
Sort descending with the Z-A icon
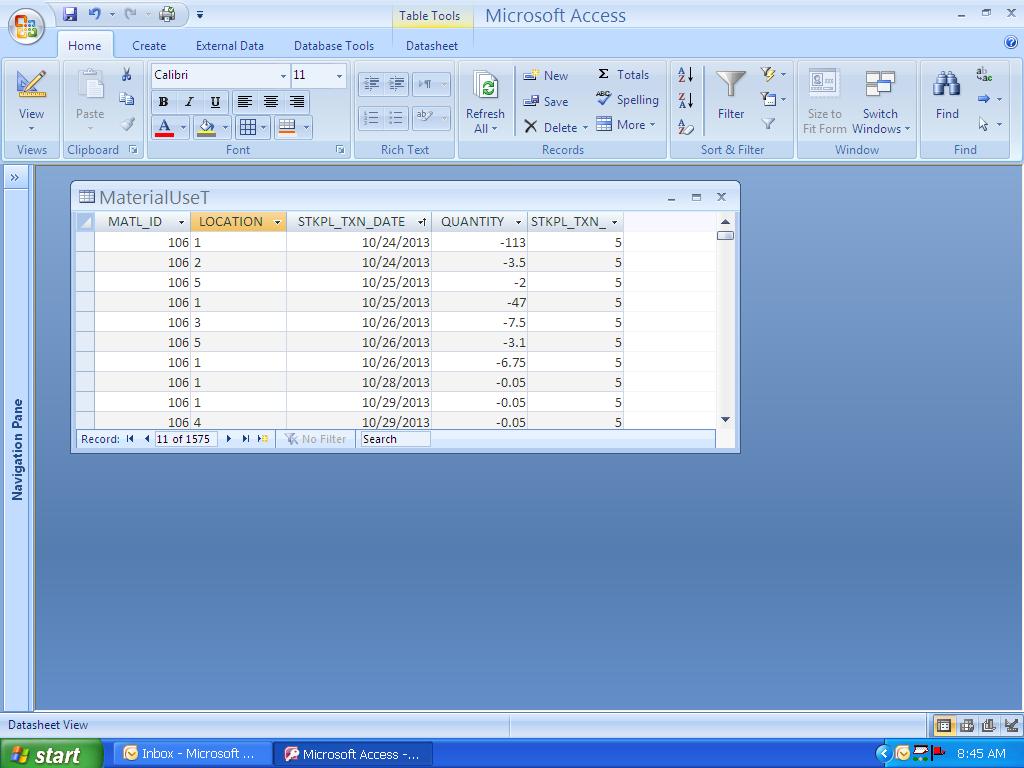pos(686,100)
